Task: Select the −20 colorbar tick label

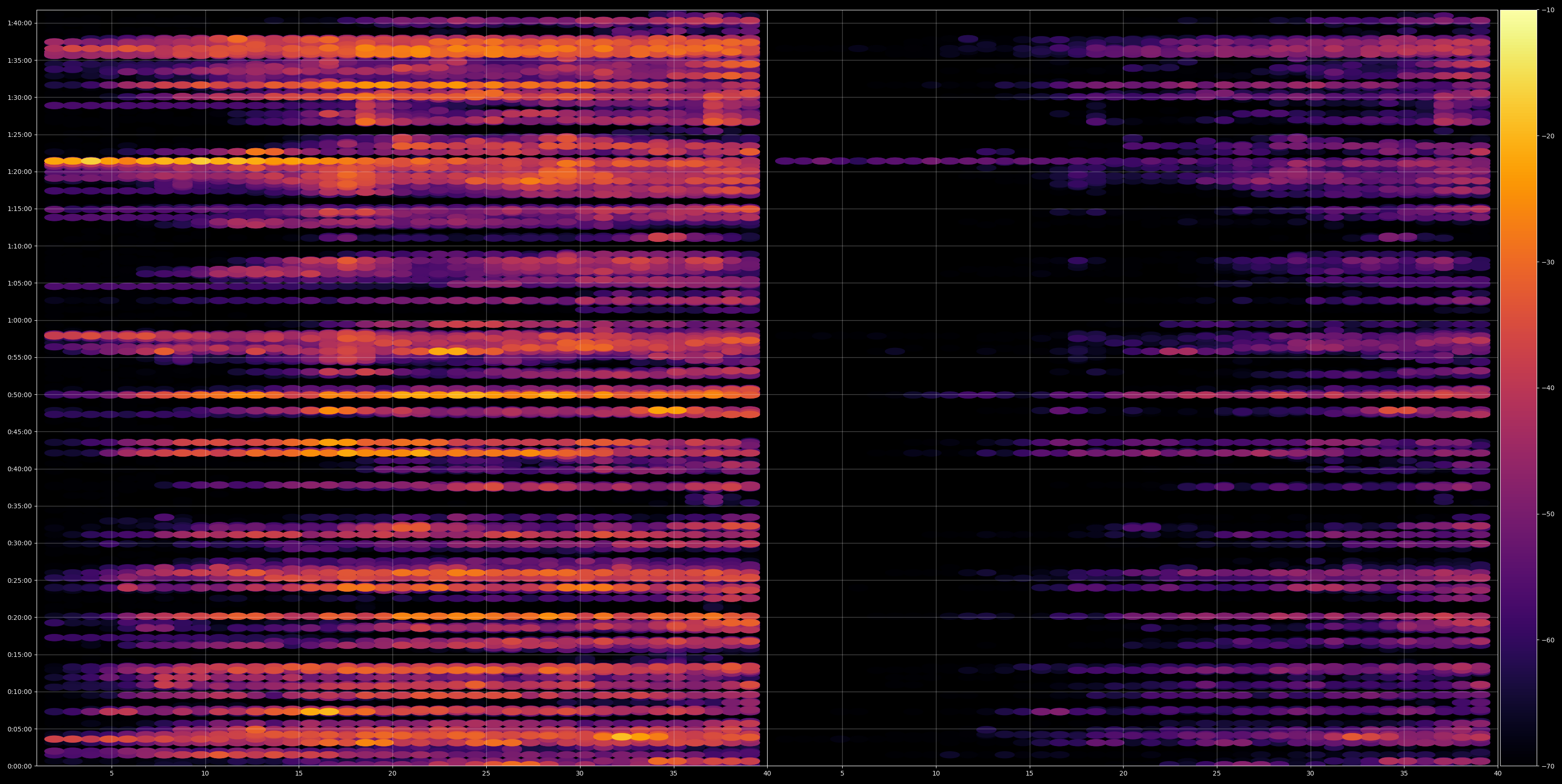Action: [x=1549, y=136]
